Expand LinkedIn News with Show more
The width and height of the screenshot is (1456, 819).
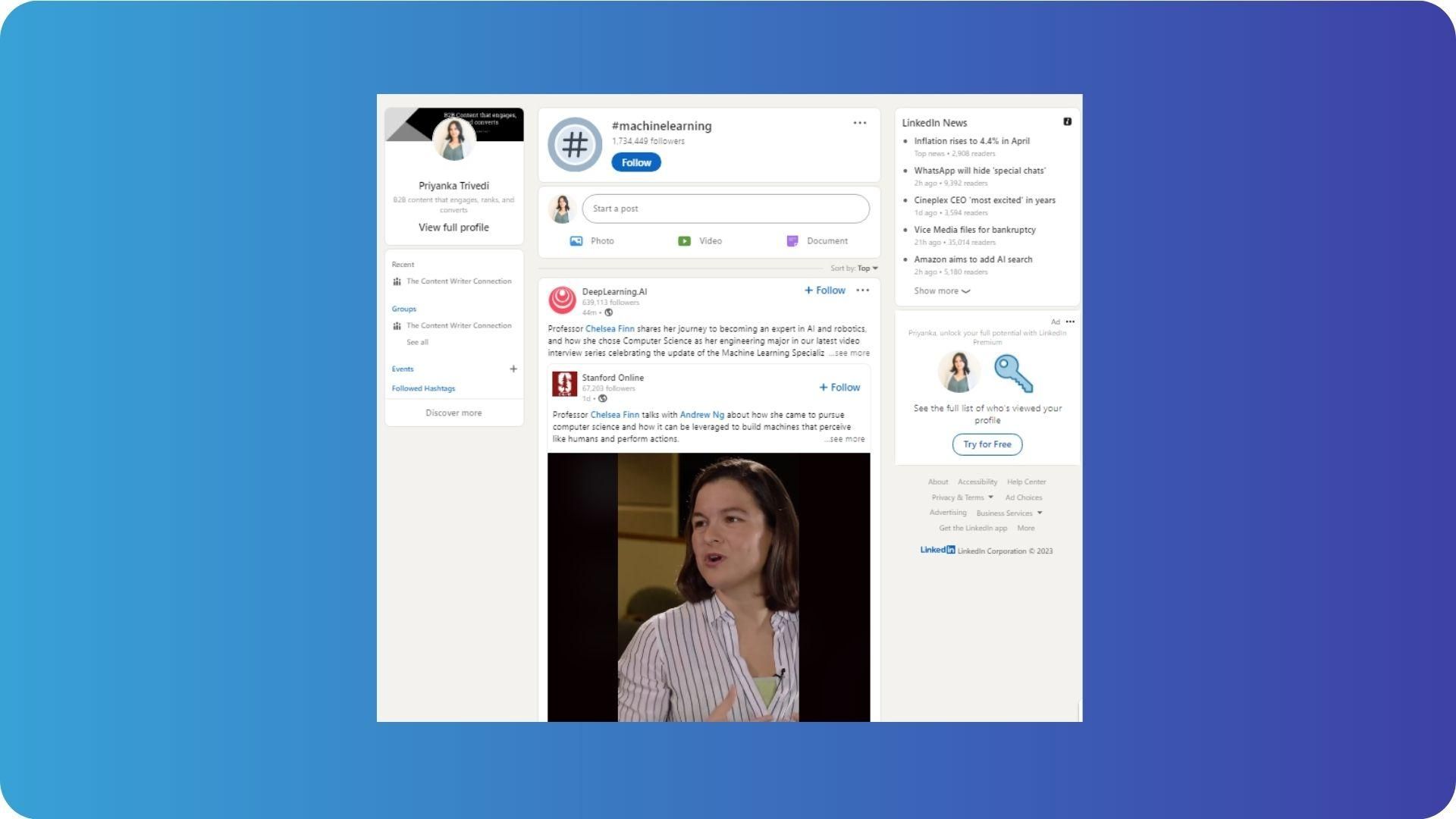[942, 291]
